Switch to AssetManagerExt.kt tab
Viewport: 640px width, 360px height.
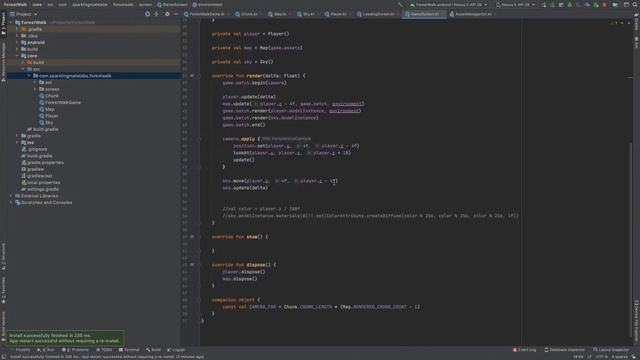click(473, 14)
